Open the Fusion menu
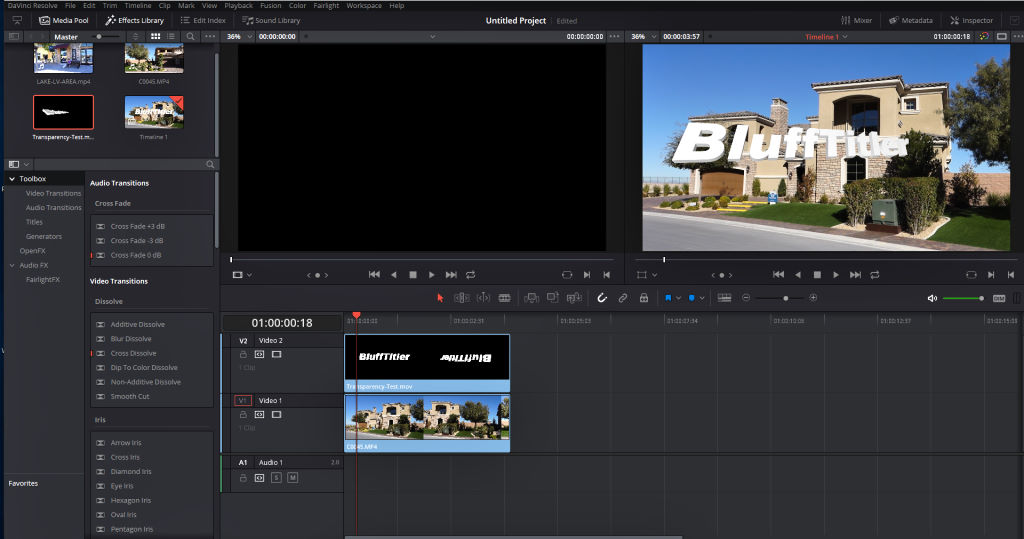The width and height of the screenshot is (1024, 539). [270, 5]
